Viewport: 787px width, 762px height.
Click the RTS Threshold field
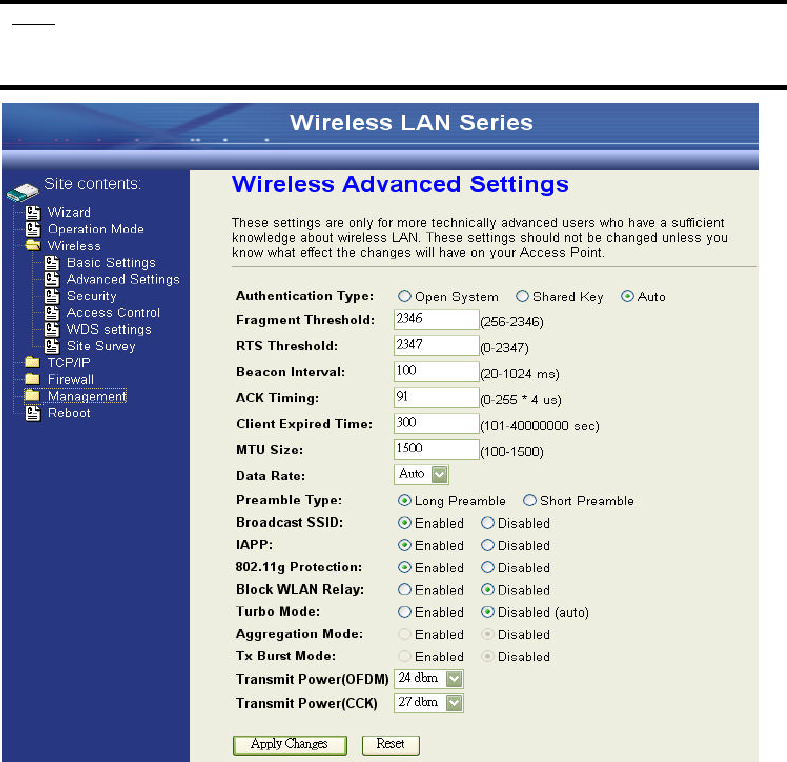click(437, 346)
